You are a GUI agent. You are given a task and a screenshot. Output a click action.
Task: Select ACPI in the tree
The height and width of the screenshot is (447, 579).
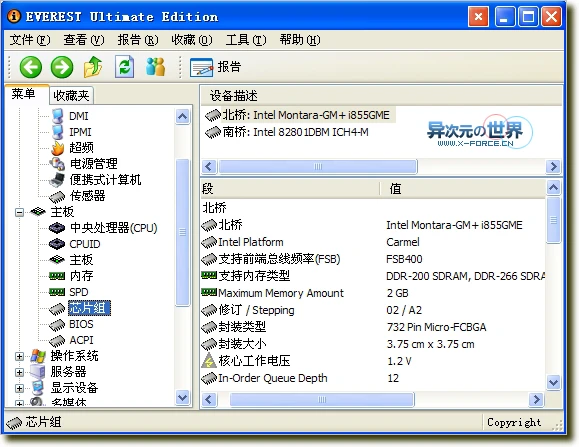click(81, 340)
